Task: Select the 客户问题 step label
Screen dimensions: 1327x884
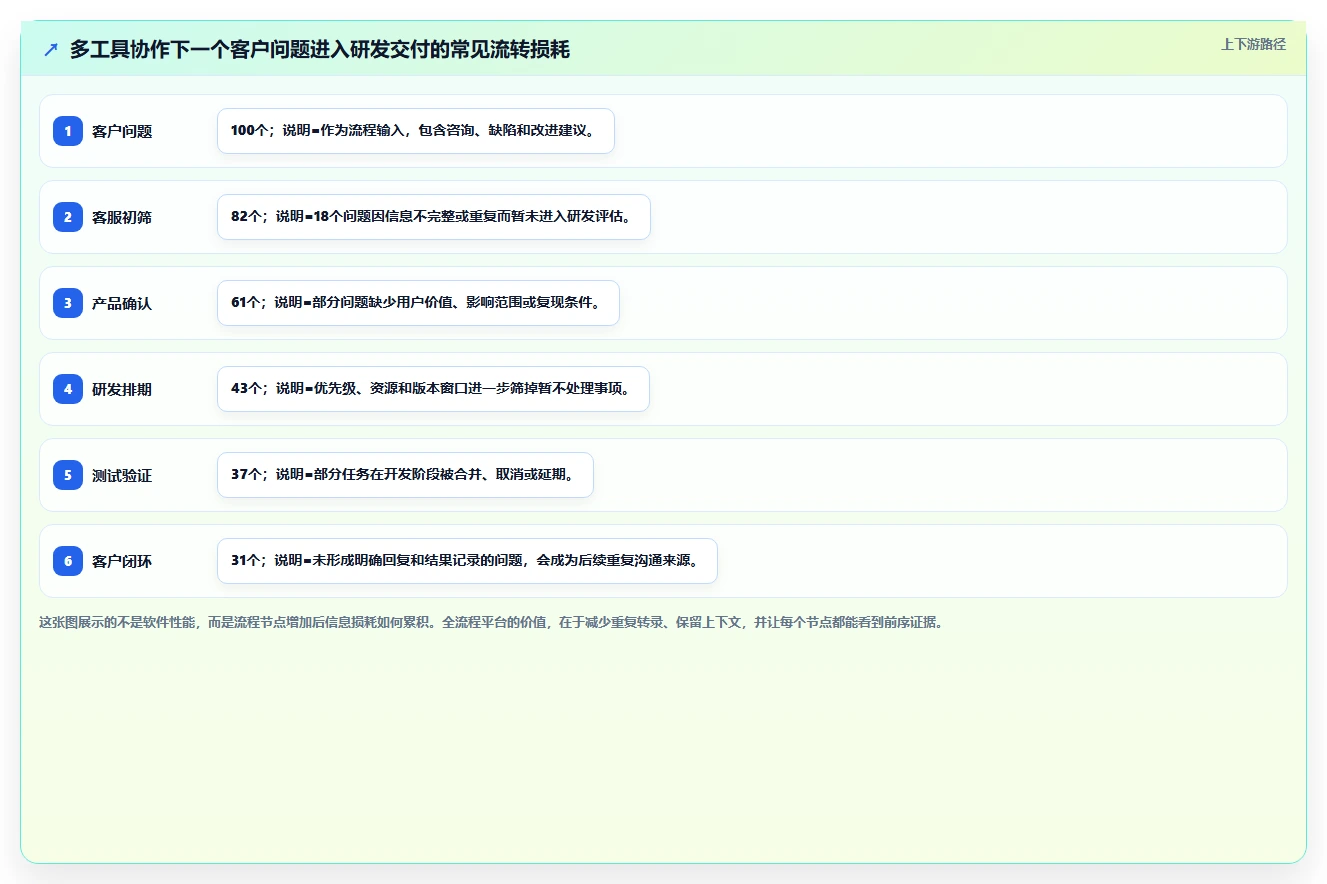Action: pos(122,131)
